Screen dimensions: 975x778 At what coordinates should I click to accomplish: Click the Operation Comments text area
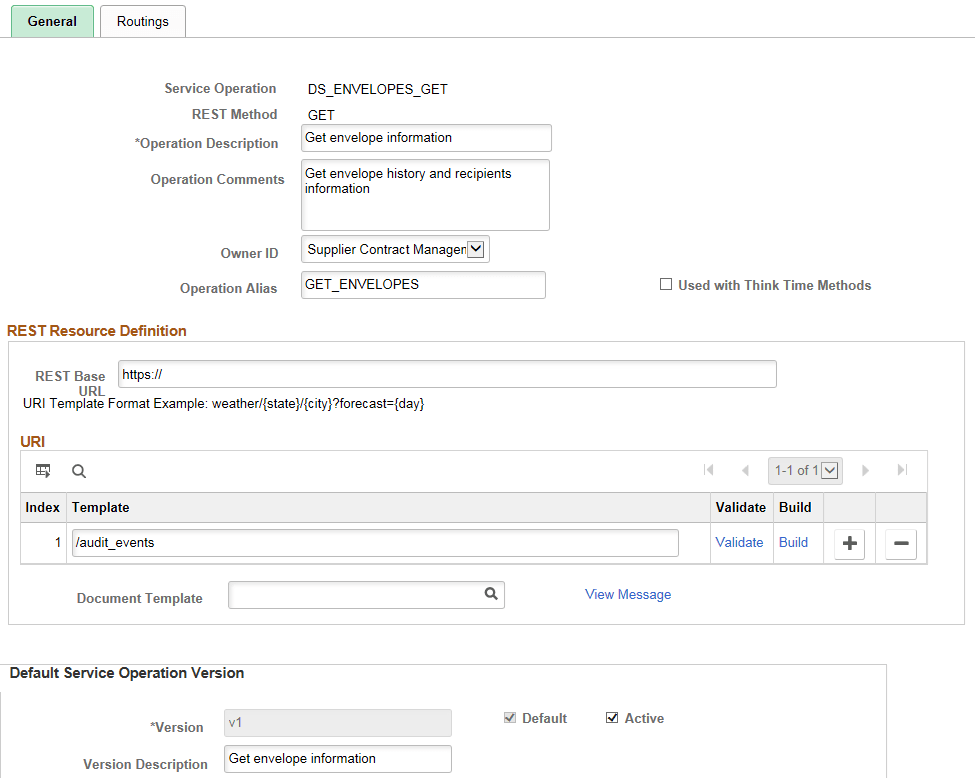coord(425,195)
